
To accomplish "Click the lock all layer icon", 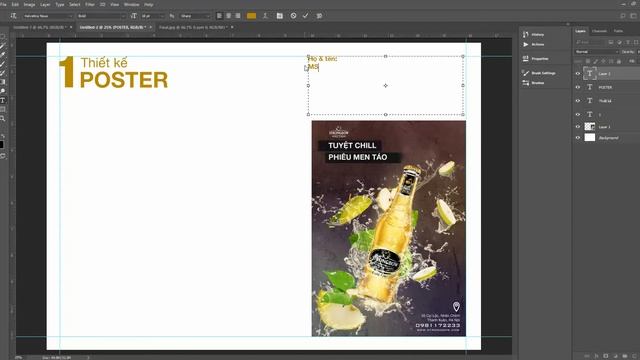I will [x=619, y=62].
